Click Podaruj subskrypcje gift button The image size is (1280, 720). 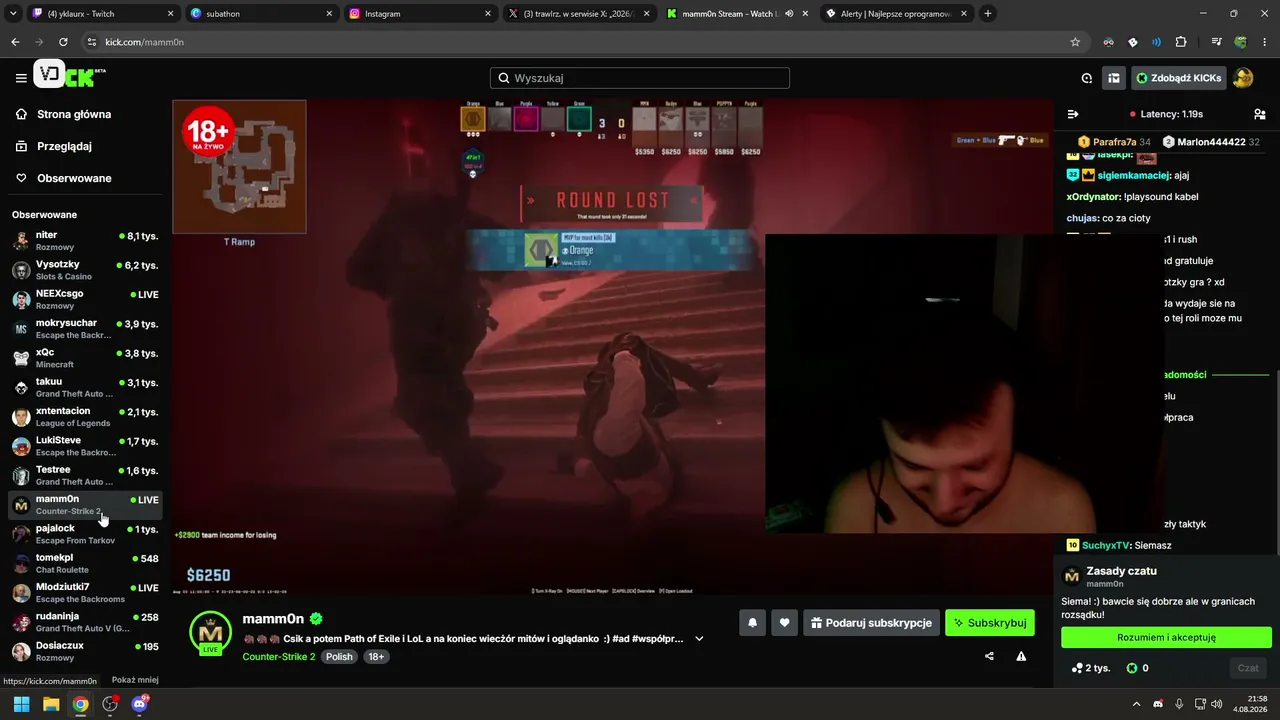pyautogui.click(x=872, y=623)
